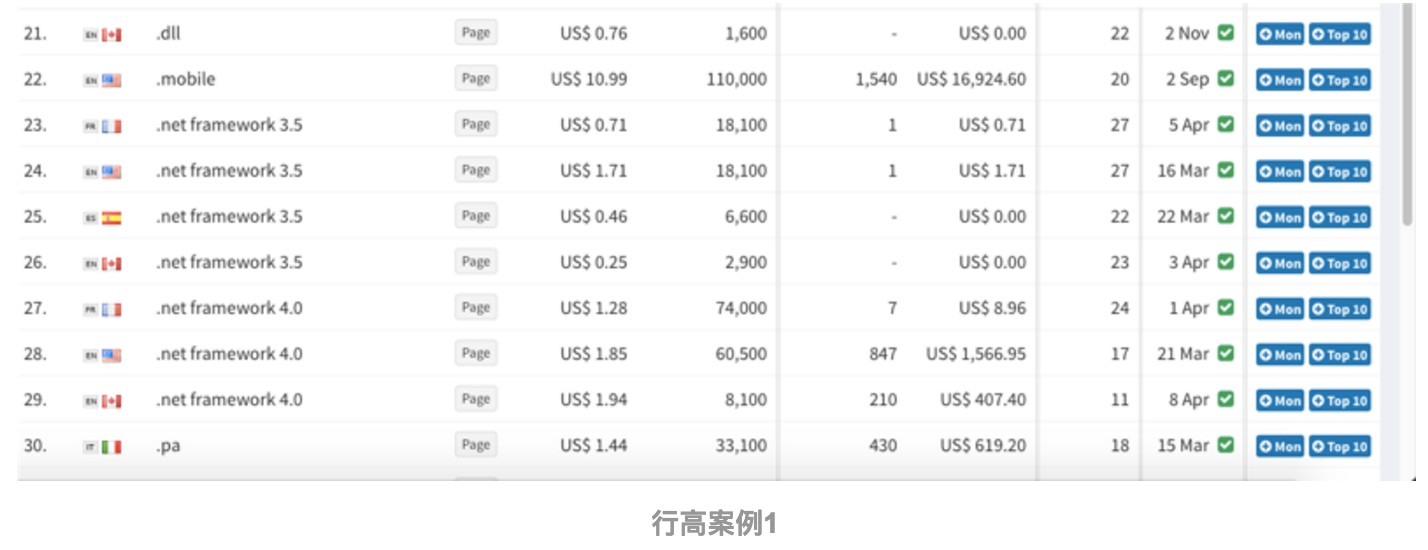The image size is (1428, 550).
Task: Click Canada flag icon in row 21
Action: pyautogui.click(x=111, y=35)
